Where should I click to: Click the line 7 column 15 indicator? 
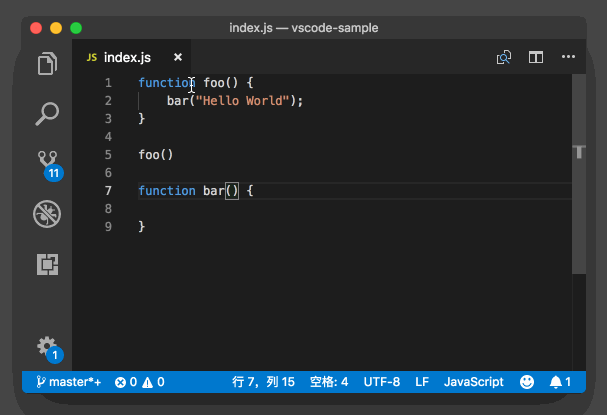[x=263, y=382]
